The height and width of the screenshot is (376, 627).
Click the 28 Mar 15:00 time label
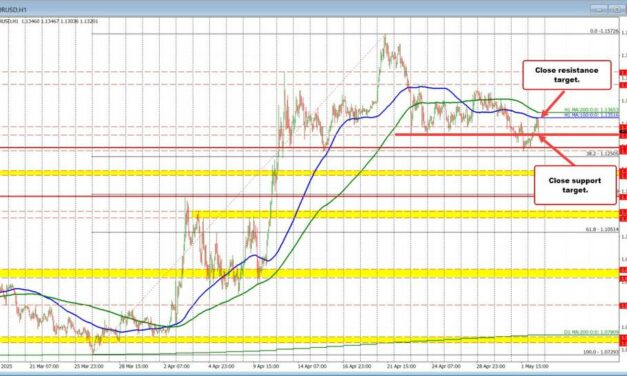coord(134,366)
